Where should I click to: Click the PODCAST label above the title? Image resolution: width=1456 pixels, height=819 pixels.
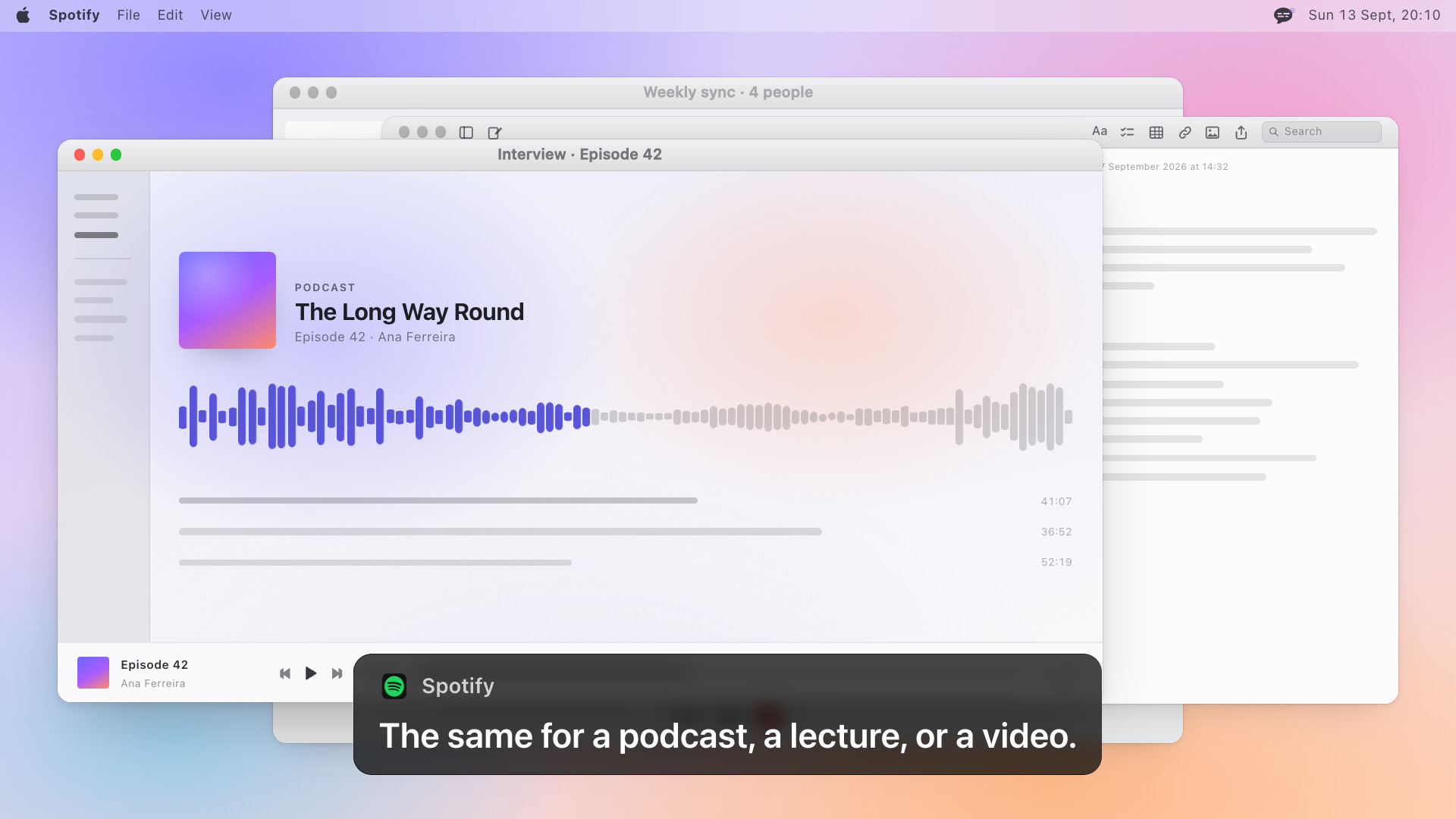coord(325,287)
